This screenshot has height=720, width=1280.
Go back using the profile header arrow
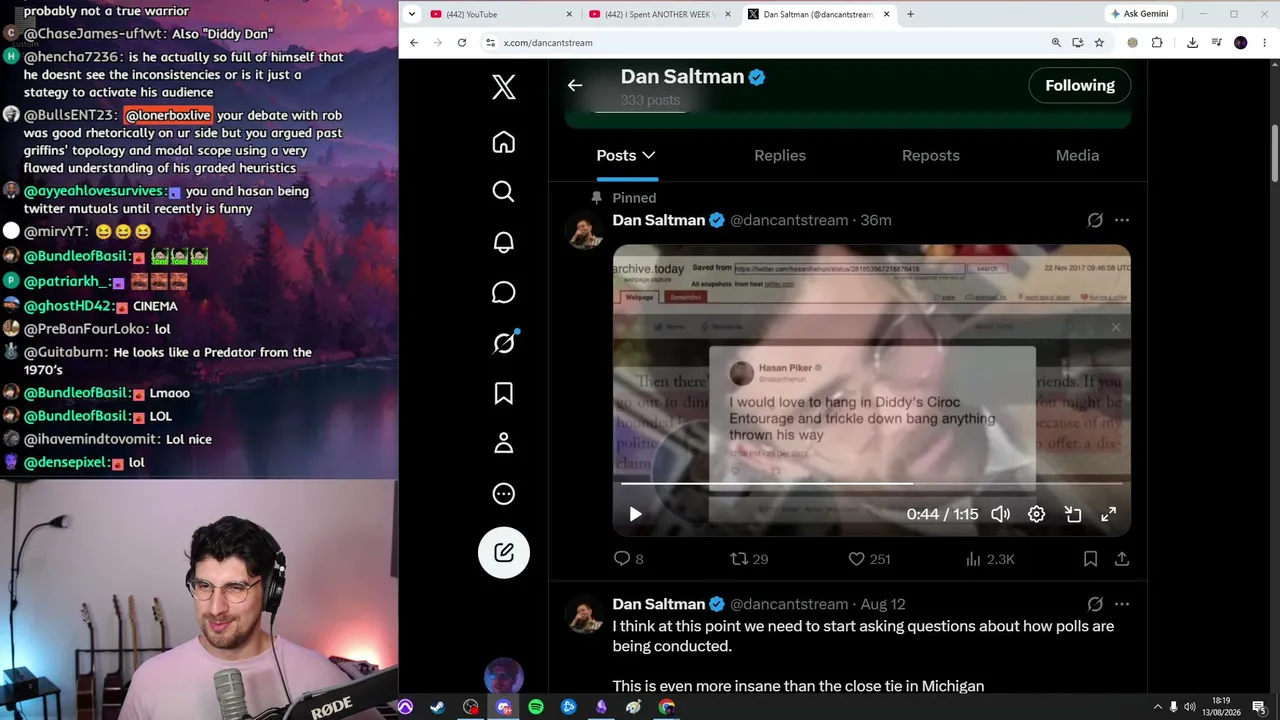[x=575, y=85]
